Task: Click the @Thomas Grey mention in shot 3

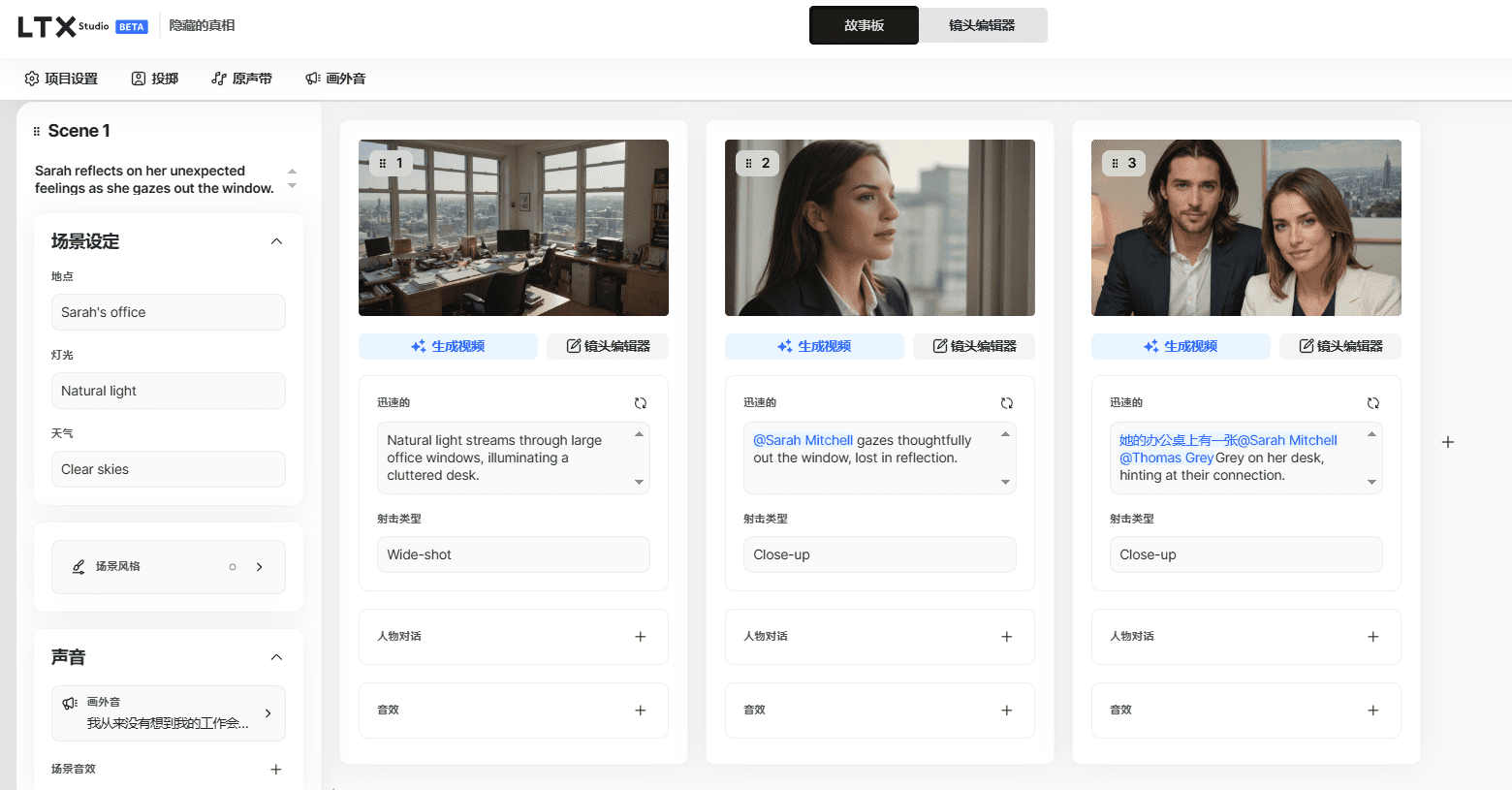Action: tap(1167, 458)
